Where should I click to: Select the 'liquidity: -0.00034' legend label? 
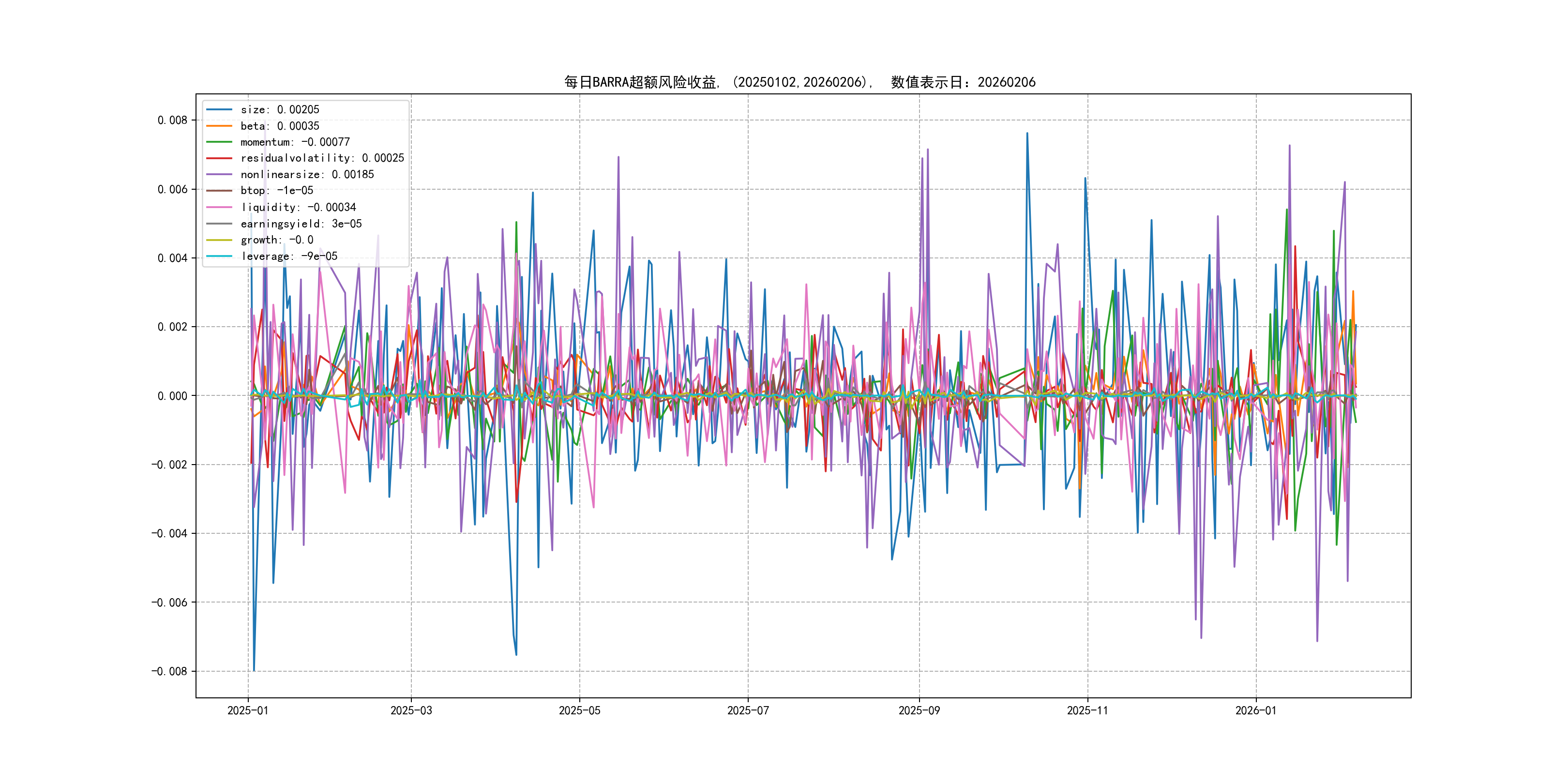(298, 208)
